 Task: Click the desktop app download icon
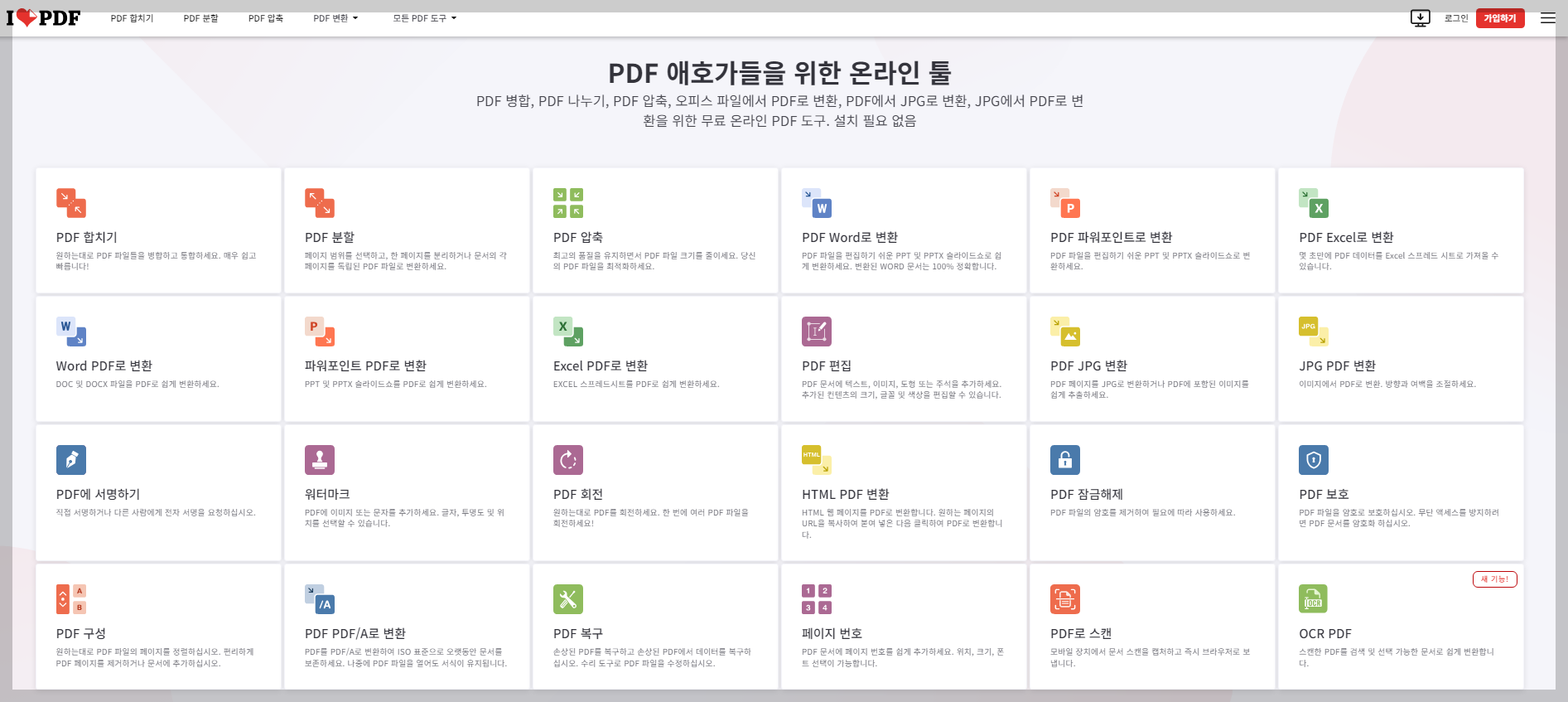click(1421, 18)
